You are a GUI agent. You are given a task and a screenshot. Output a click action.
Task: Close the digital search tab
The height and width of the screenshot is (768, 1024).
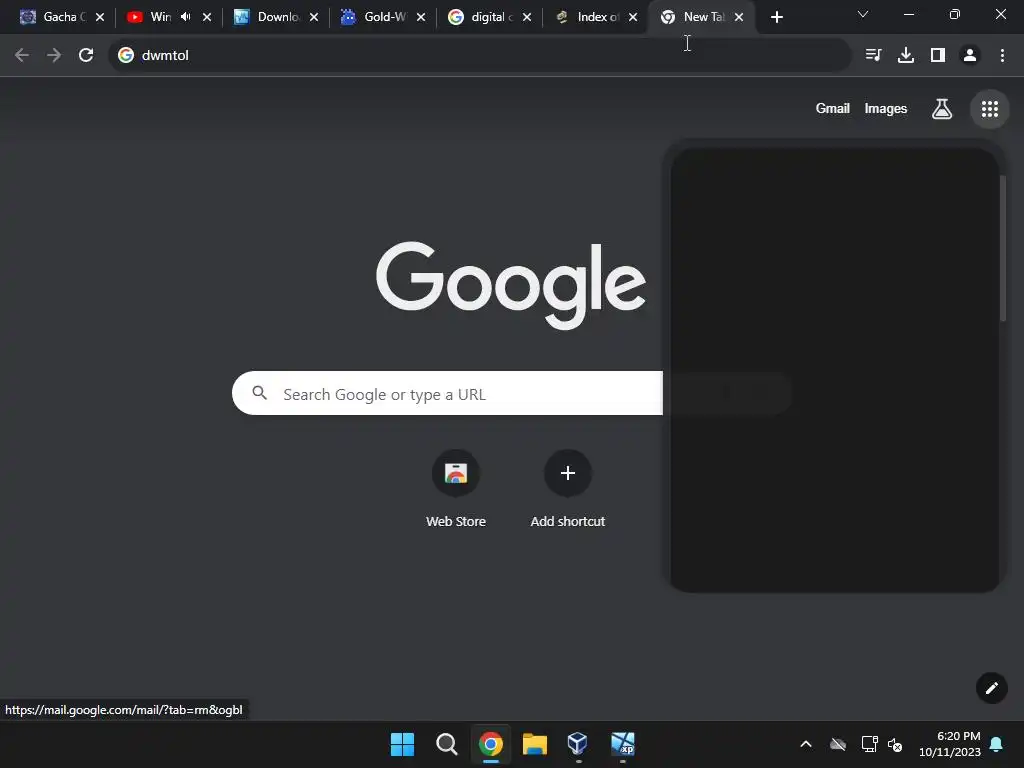click(x=527, y=18)
